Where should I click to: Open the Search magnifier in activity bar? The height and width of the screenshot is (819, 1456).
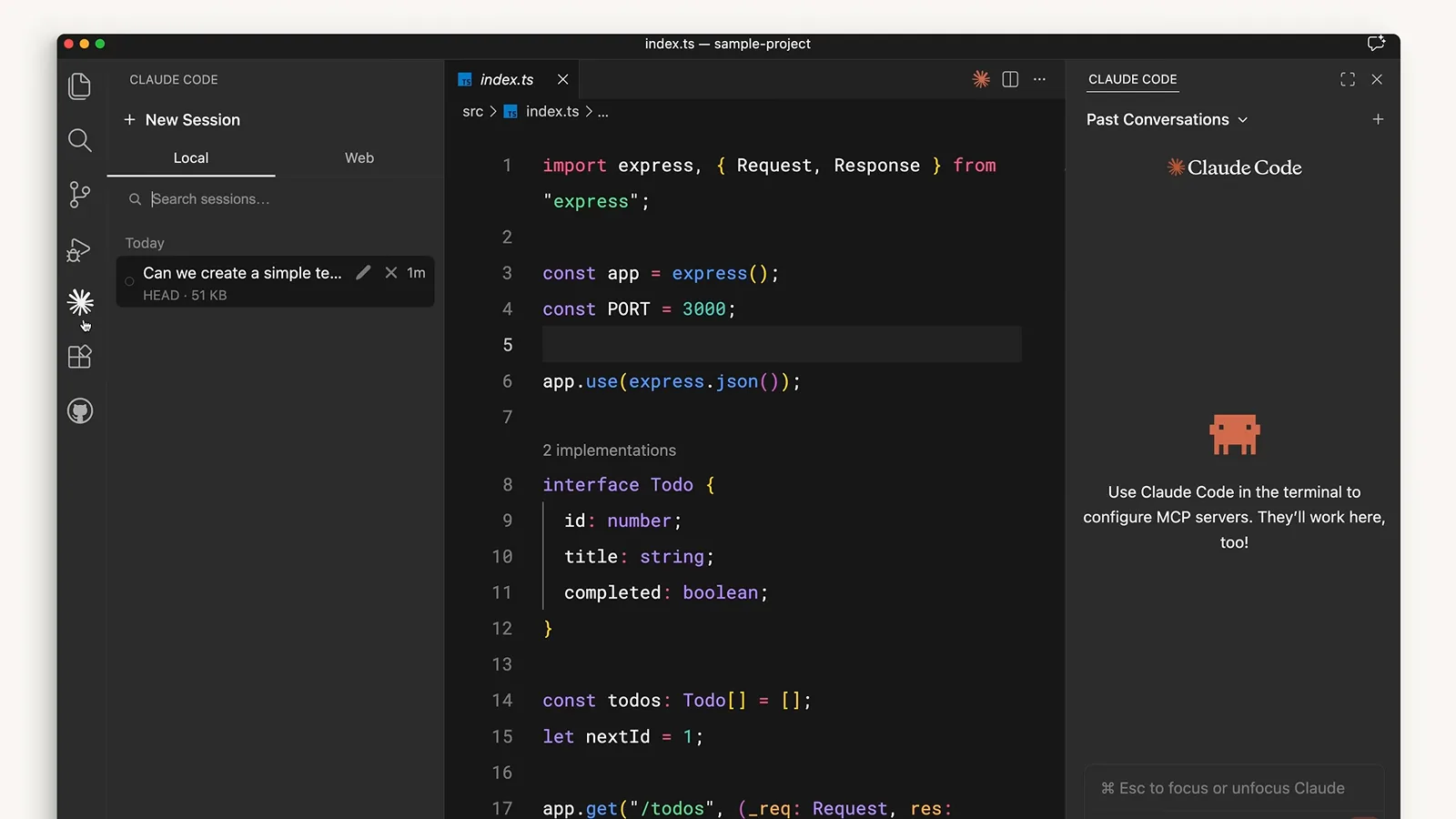coord(80,140)
